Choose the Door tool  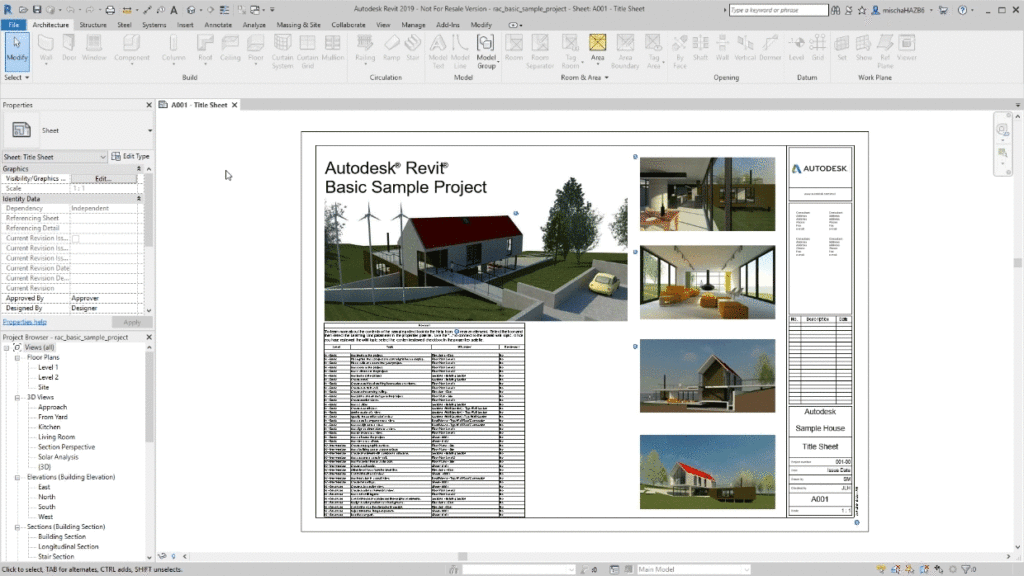pyautogui.click(x=69, y=48)
